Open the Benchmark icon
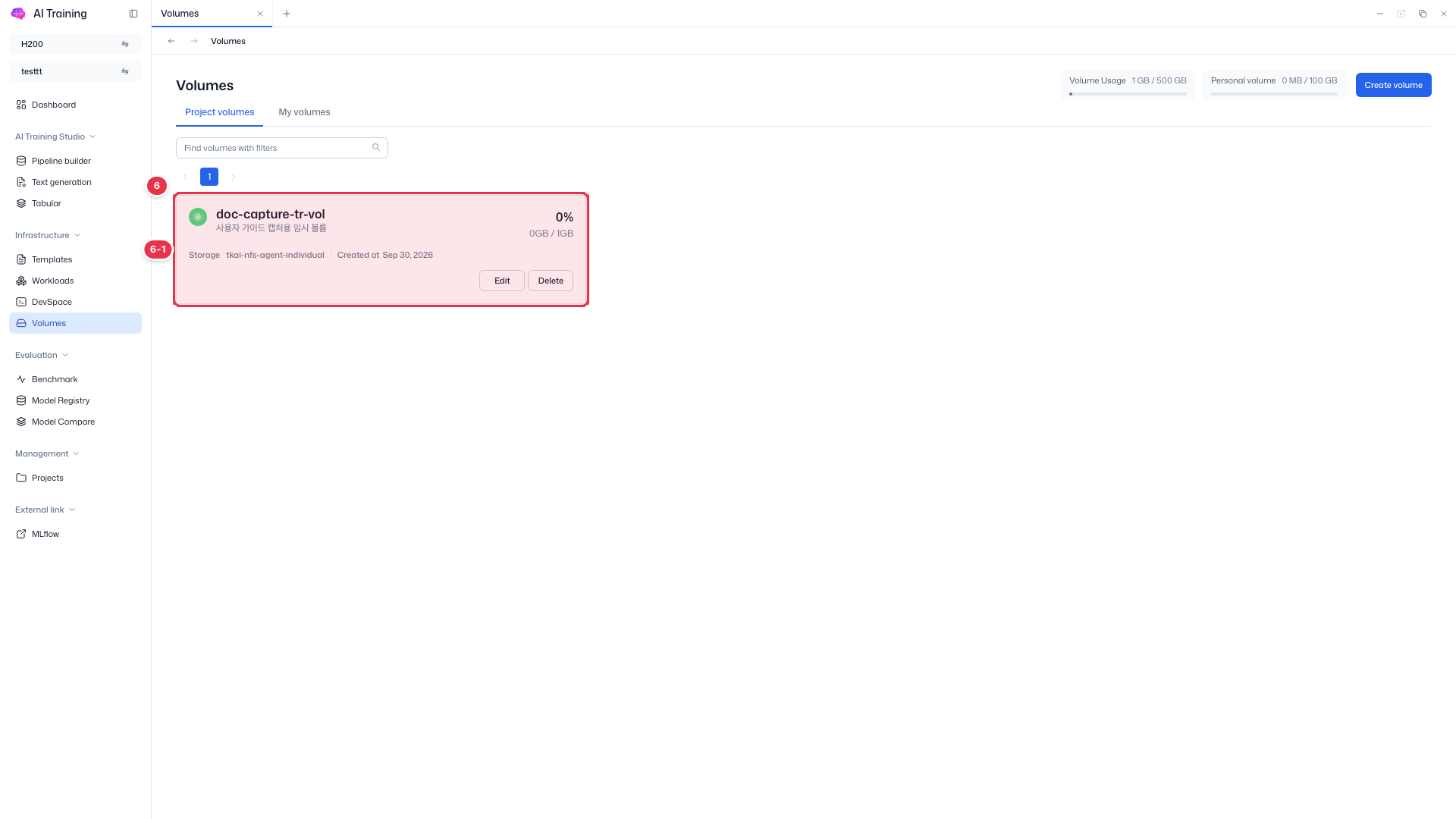Screen dimensions: 1456x819 click(21, 379)
